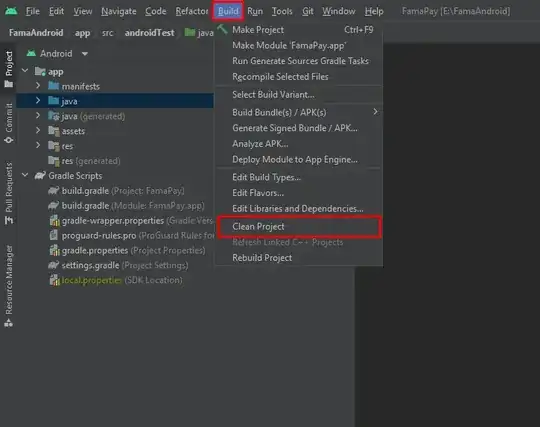Open the Refactor menu
540x427 pixels.
[x=192, y=11]
